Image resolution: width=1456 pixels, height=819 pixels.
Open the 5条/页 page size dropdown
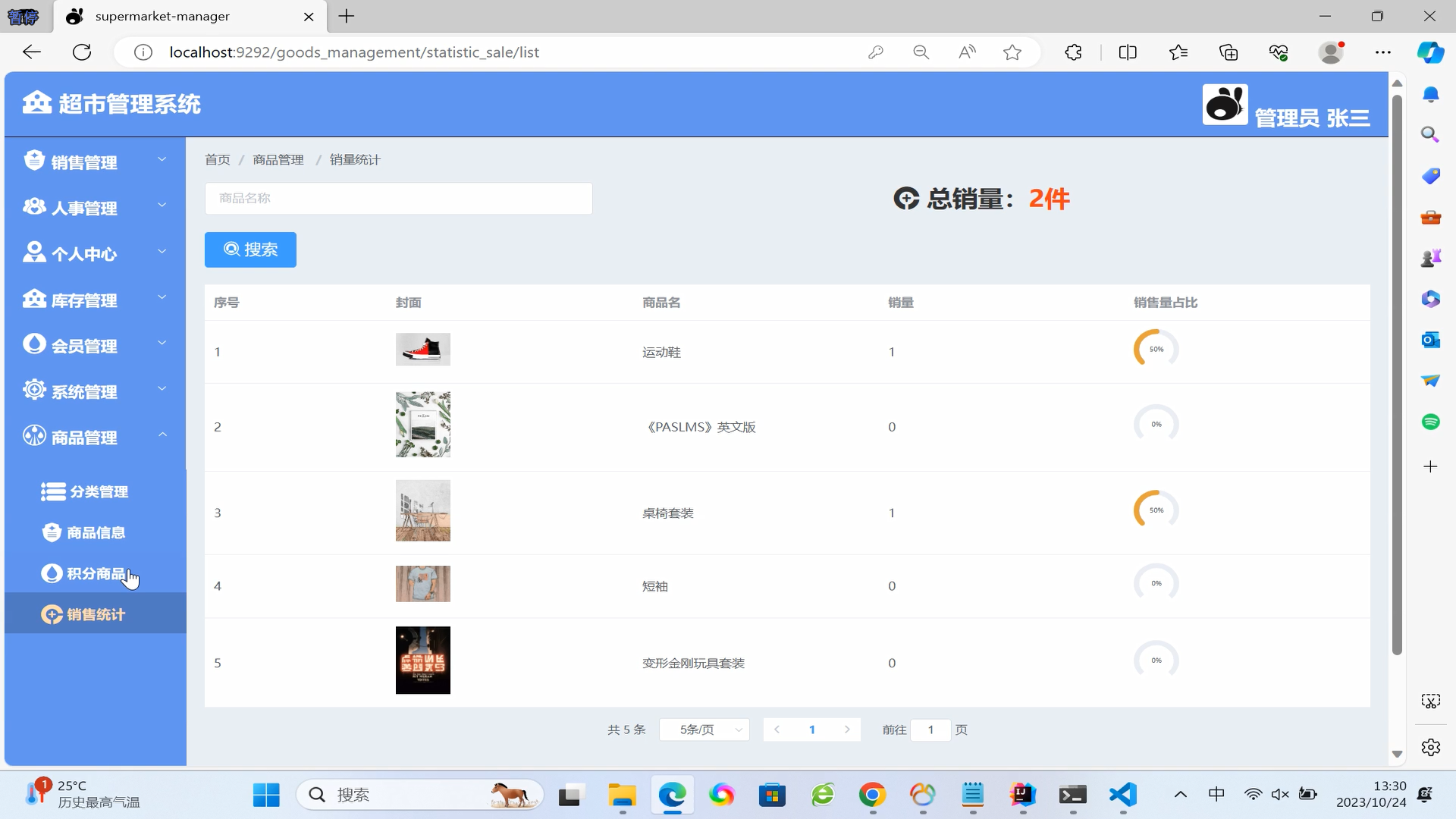coord(704,729)
